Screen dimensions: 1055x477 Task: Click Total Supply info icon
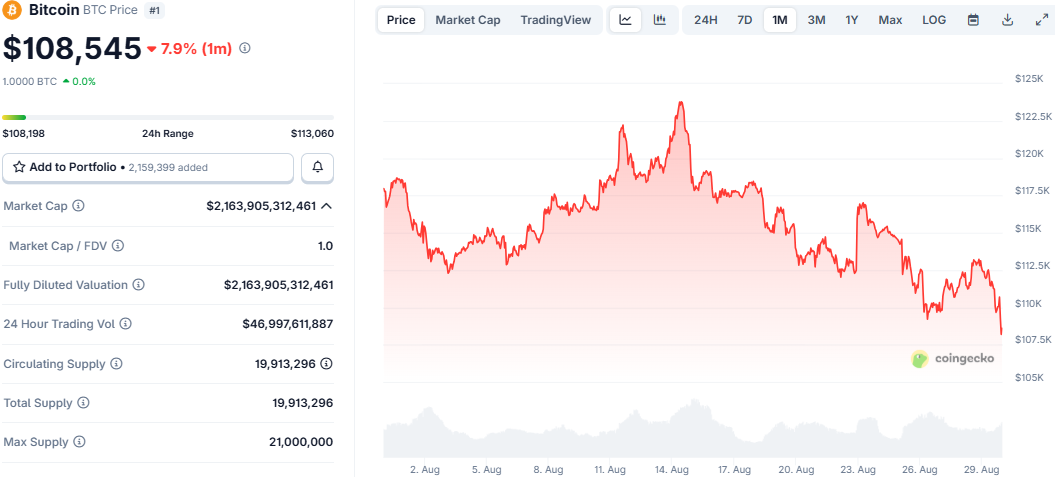[83, 403]
